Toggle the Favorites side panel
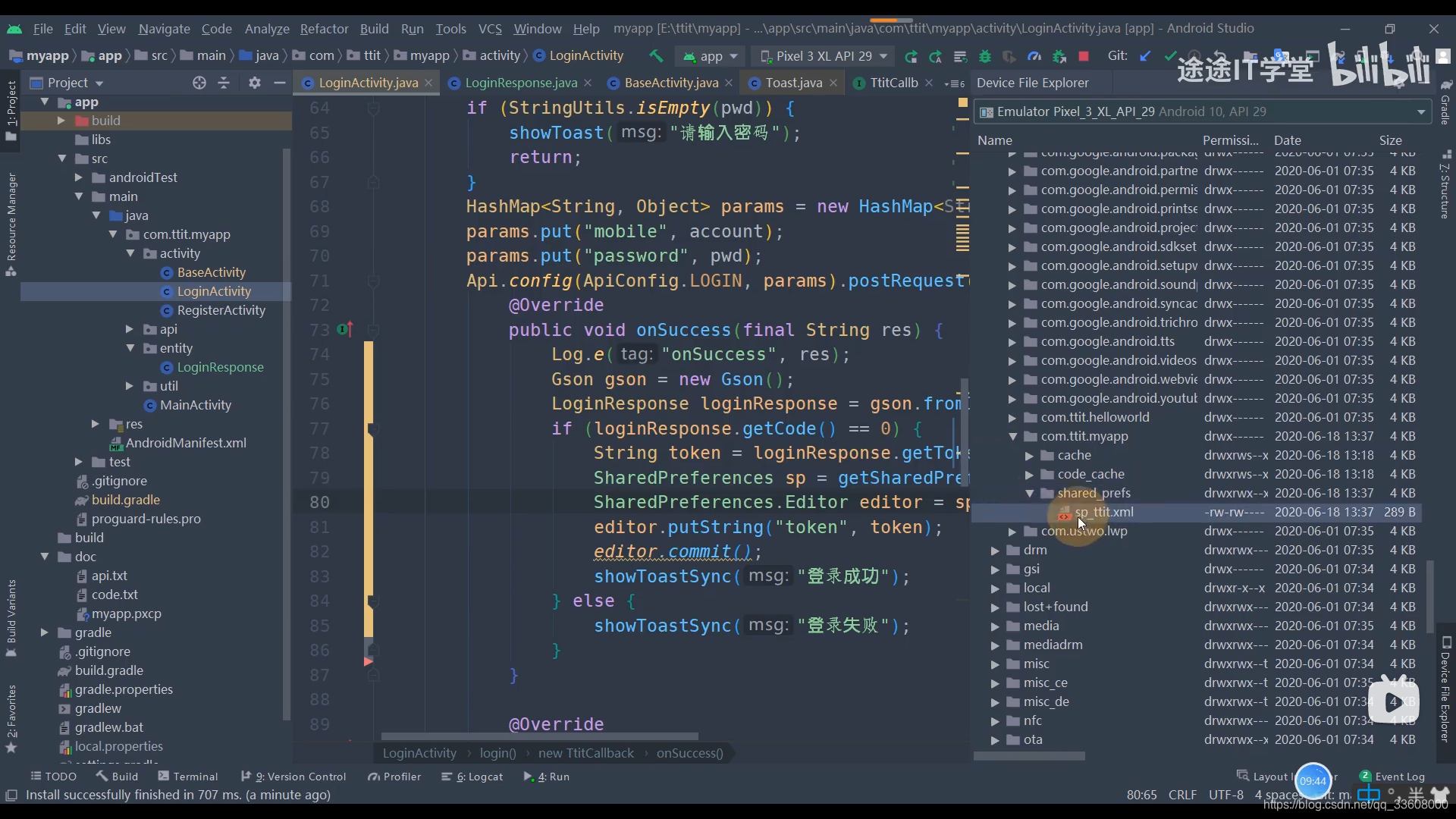The image size is (1456, 819). click(x=11, y=719)
